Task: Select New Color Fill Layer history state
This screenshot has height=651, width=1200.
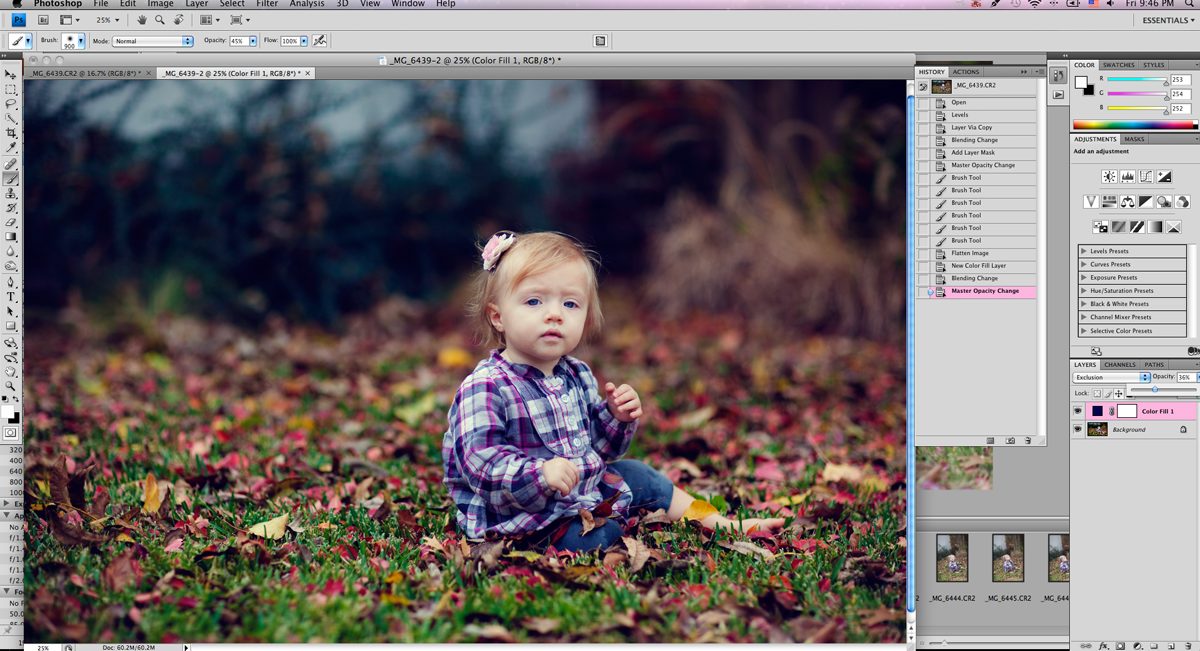Action: tap(975, 266)
